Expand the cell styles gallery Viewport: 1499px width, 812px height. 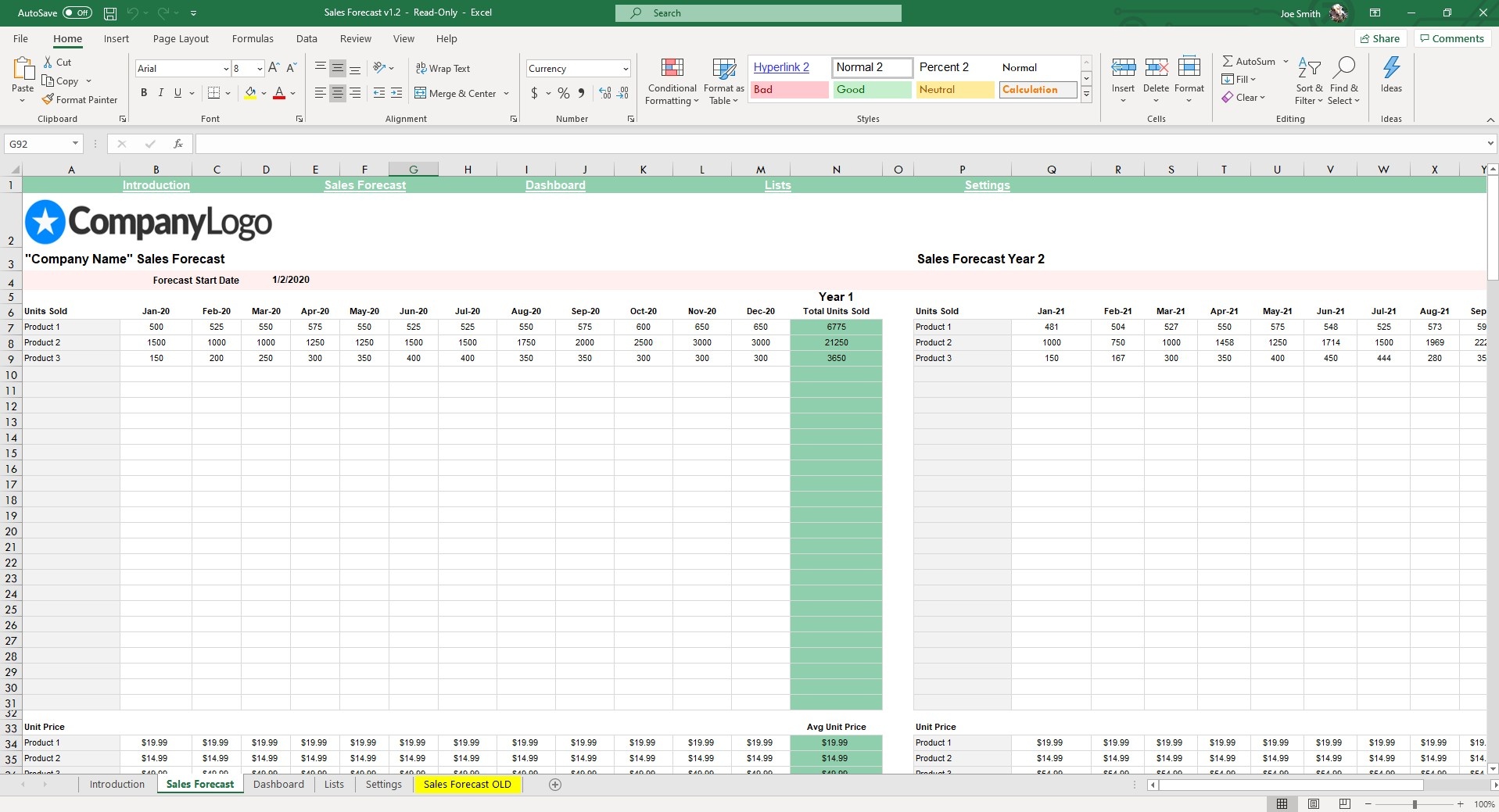click(x=1086, y=94)
